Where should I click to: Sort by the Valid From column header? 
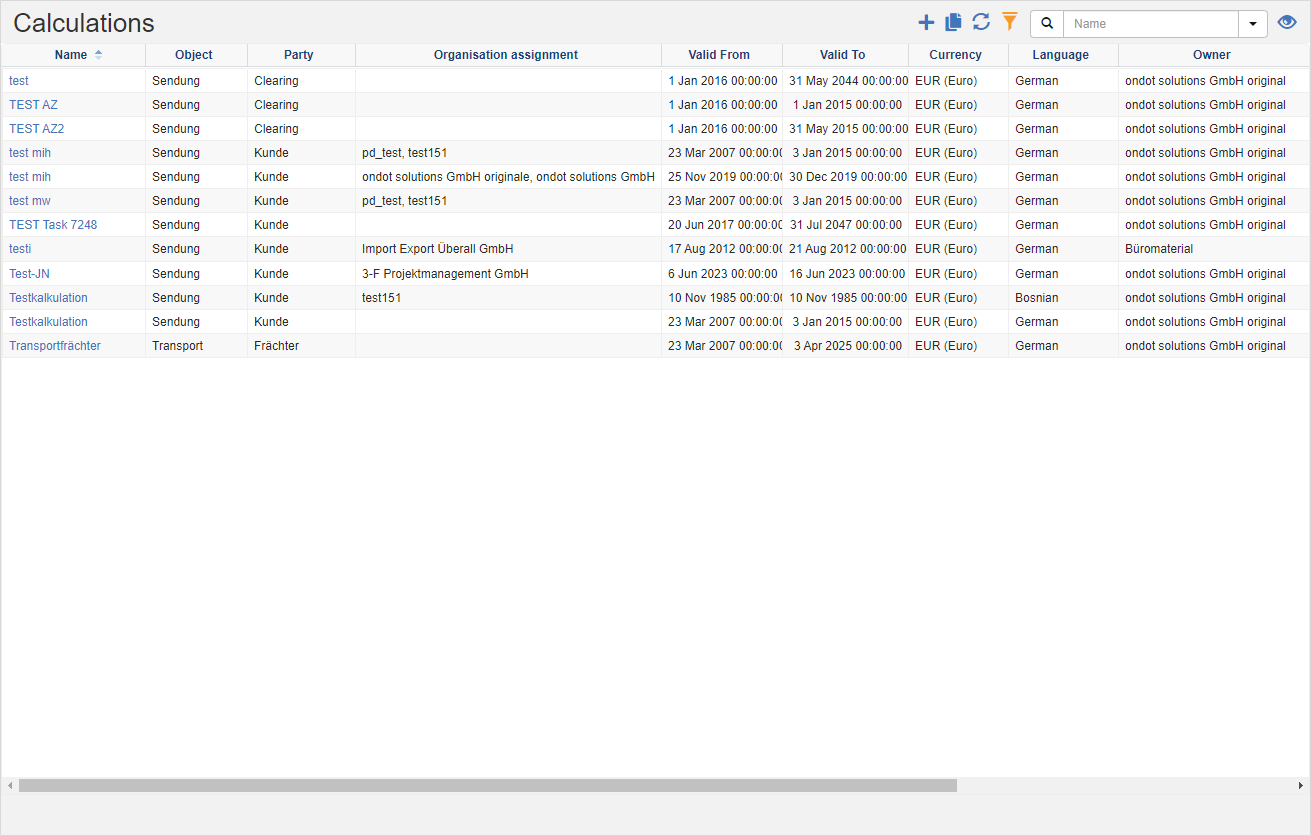coord(719,55)
